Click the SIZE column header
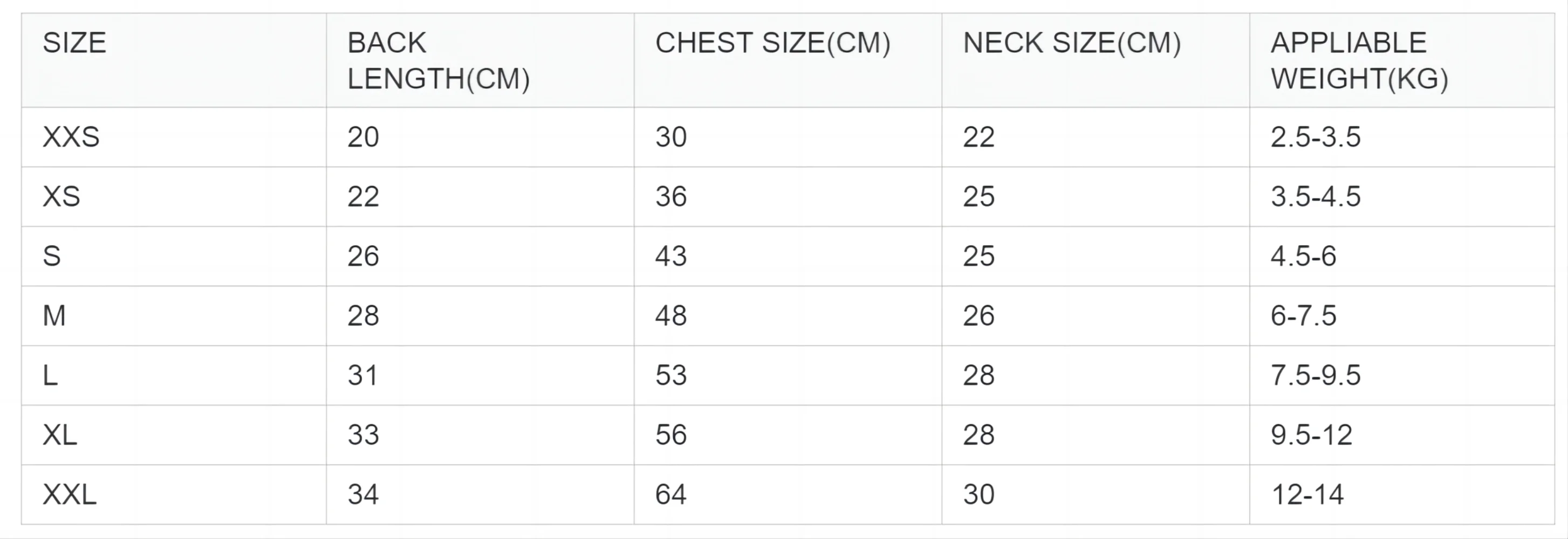The width and height of the screenshot is (1568, 539). click(x=174, y=60)
